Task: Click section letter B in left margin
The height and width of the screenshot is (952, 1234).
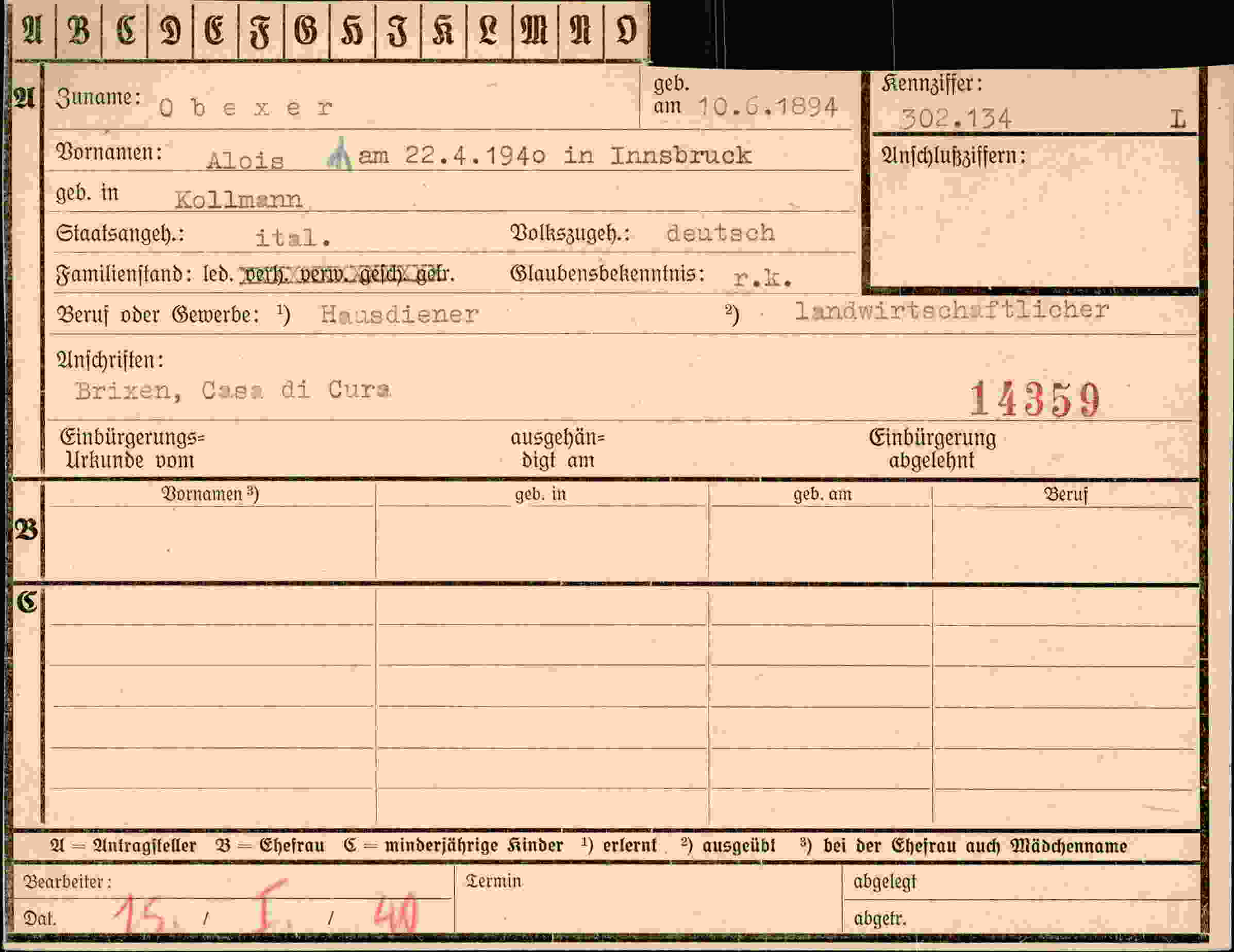Action: coord(26,530)
